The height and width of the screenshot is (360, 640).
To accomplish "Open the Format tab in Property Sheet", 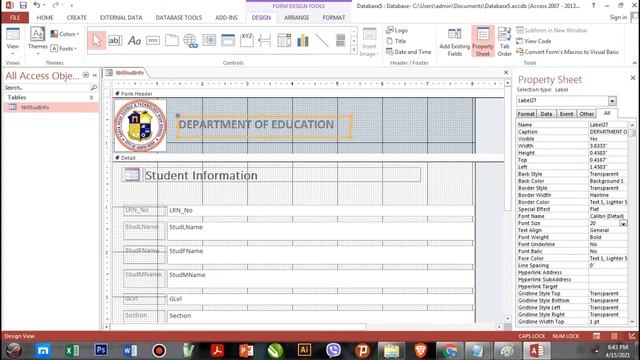I will point(526,114).
